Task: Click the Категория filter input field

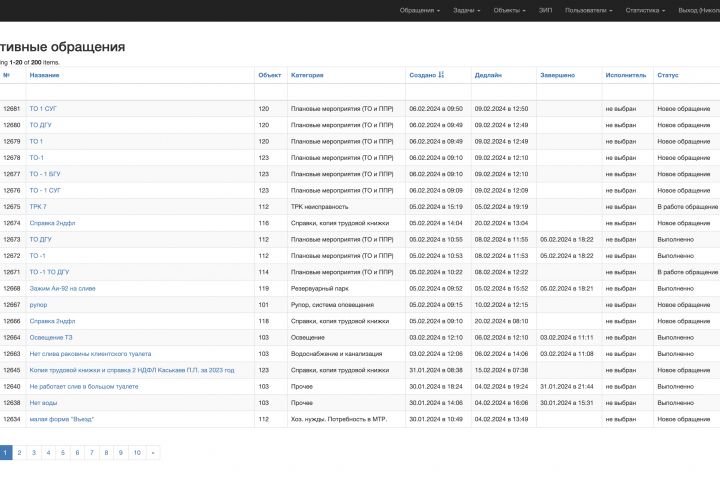Action: [x=345, y=92]
